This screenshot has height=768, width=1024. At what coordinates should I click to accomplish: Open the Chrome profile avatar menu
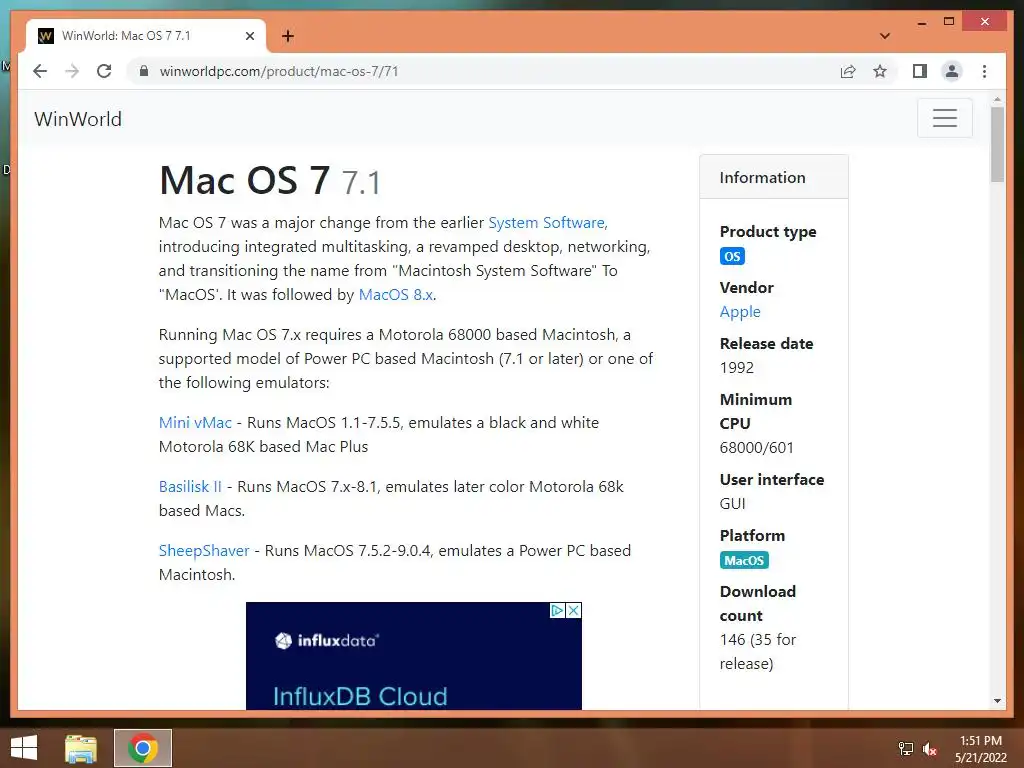point(952,71)
